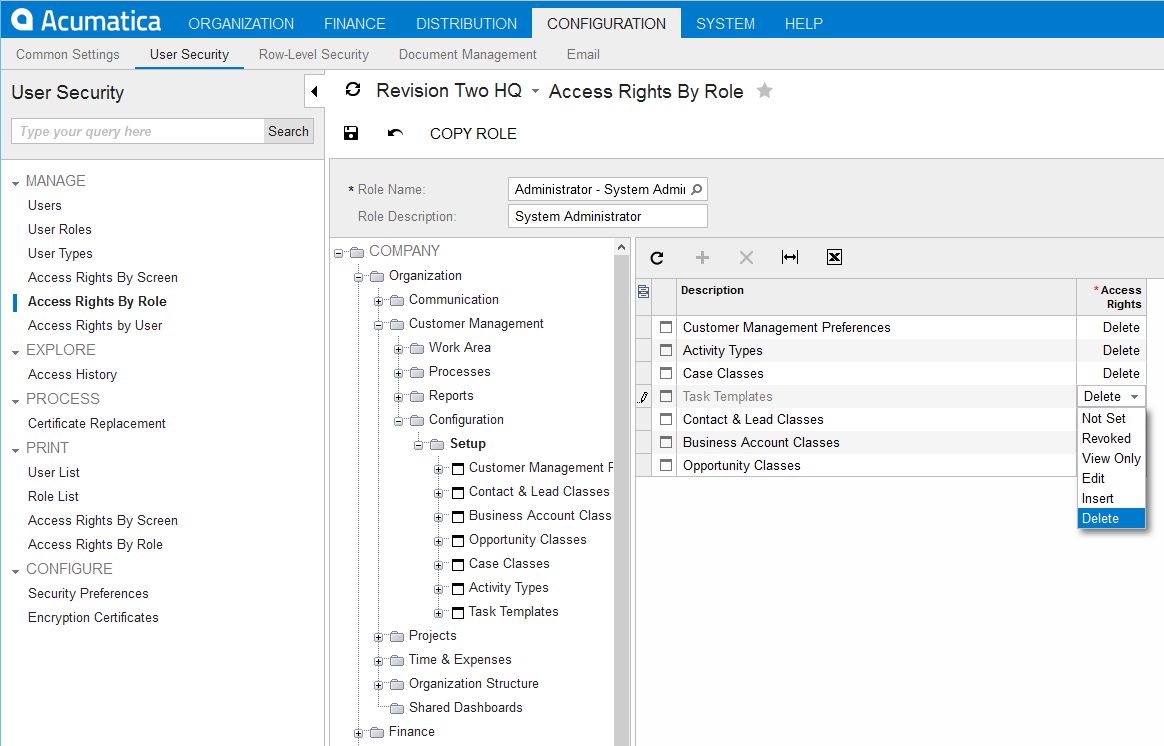1164x746 pixels.
Task: Click the export to Excel icon
Action: [834, 258]
